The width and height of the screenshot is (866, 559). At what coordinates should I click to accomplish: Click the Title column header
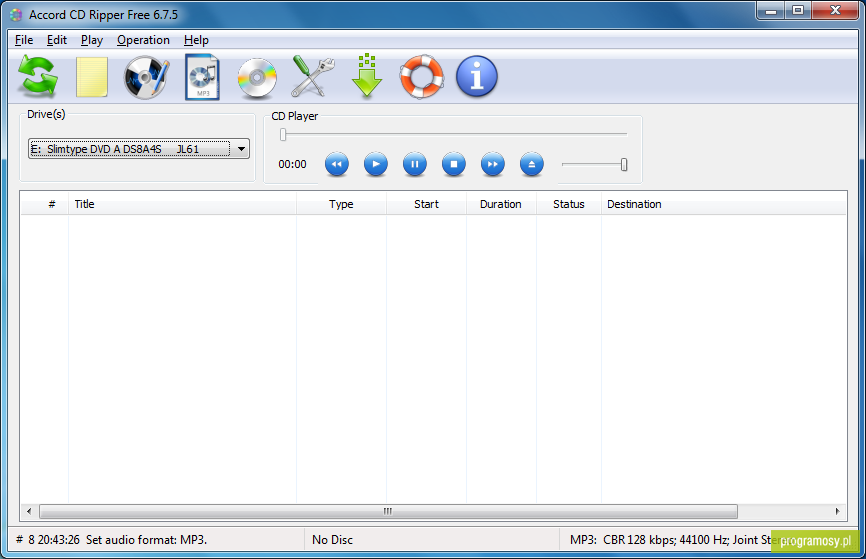(x=182, y=204)
